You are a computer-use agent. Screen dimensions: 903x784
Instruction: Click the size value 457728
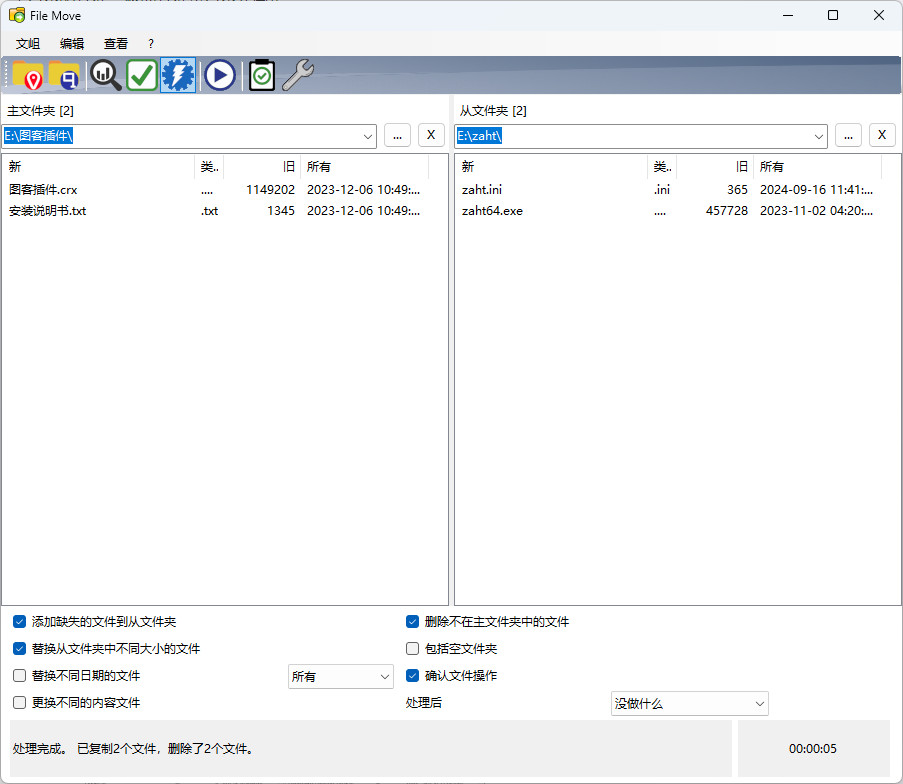[727, 211]
